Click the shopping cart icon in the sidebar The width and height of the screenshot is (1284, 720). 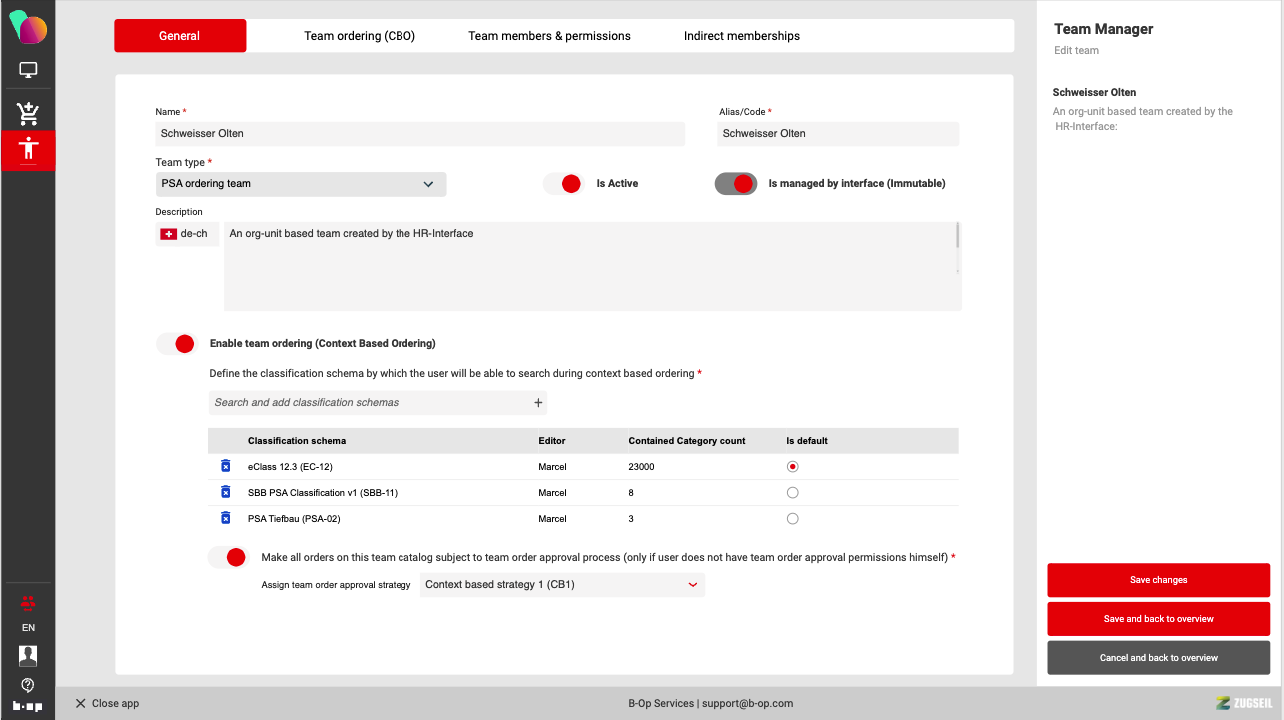(x=28, y=113)
